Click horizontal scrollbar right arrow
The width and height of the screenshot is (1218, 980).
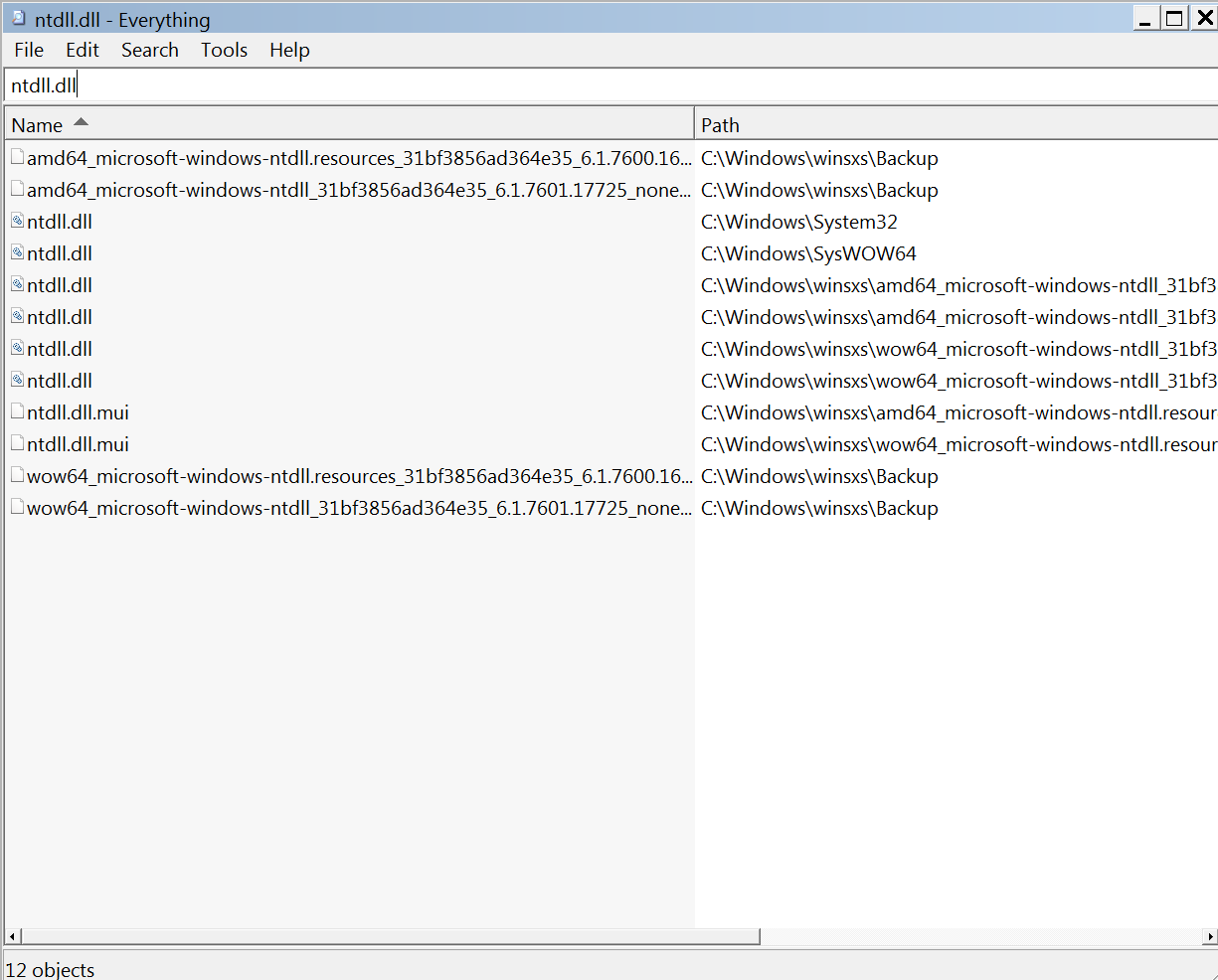1209,936
